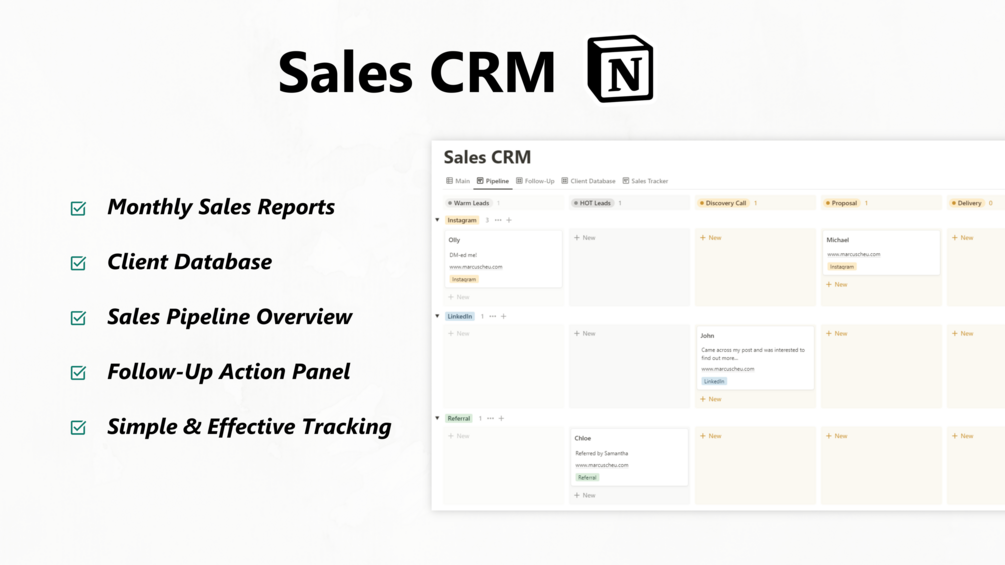Click + New below the Chloe card

(x=585, y=495)
